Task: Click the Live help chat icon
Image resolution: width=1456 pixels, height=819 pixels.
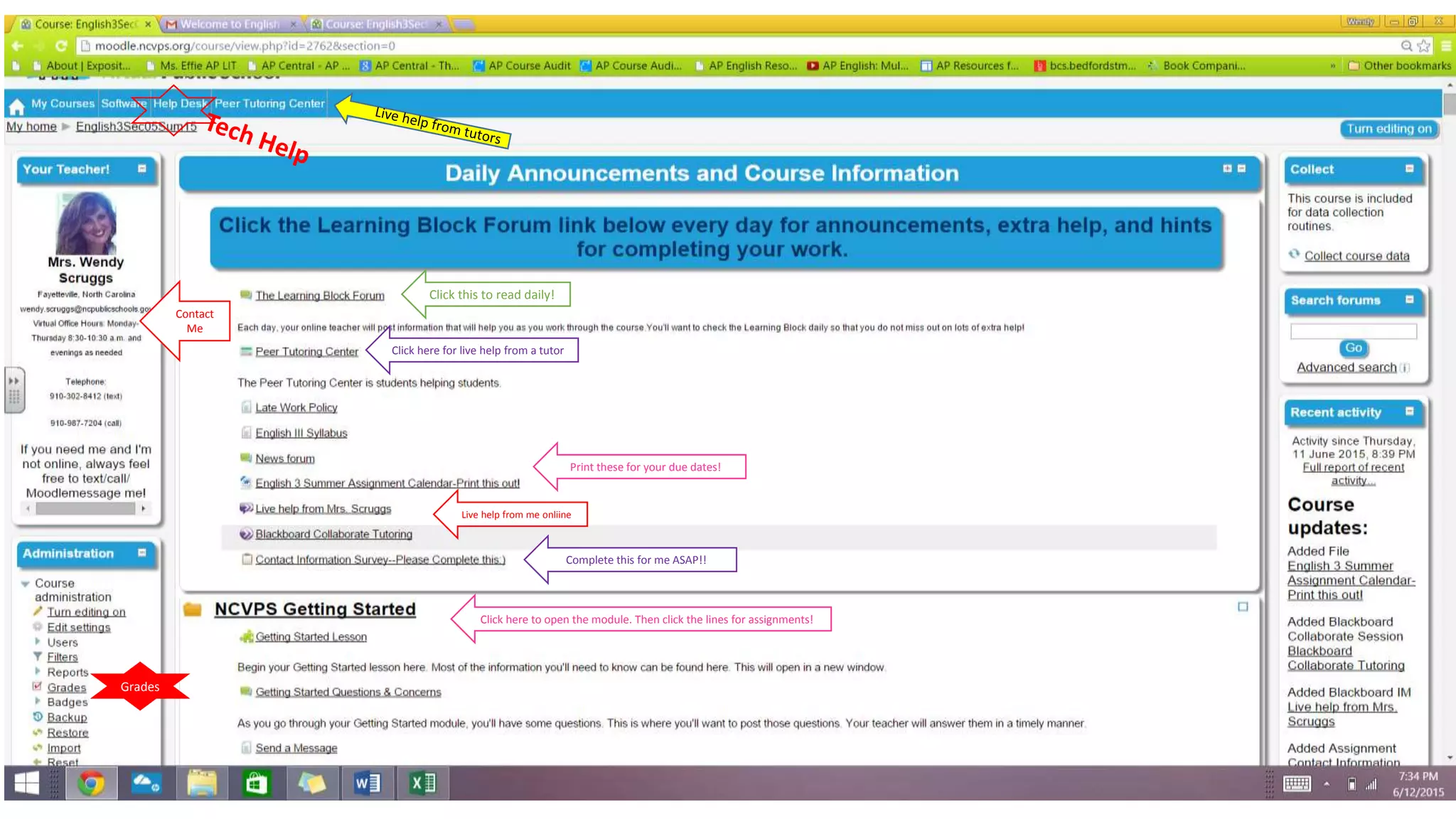Action: [246, 508]
